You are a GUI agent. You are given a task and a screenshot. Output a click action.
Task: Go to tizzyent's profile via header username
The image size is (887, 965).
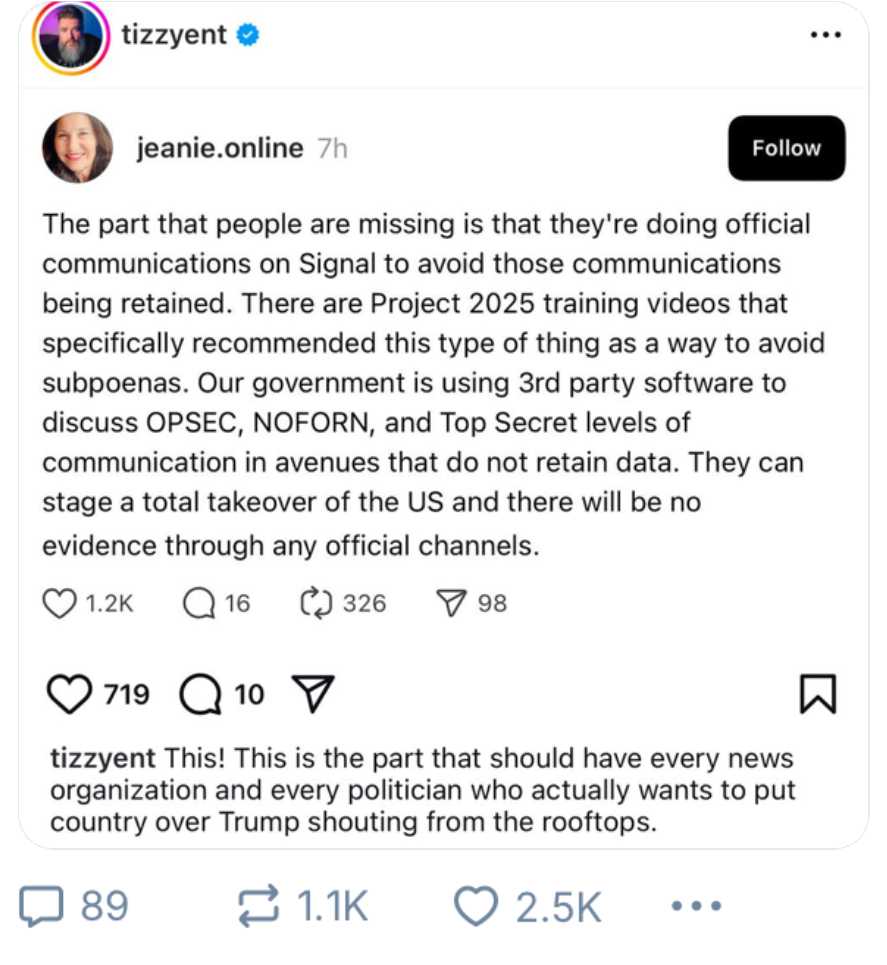point(174,36)
